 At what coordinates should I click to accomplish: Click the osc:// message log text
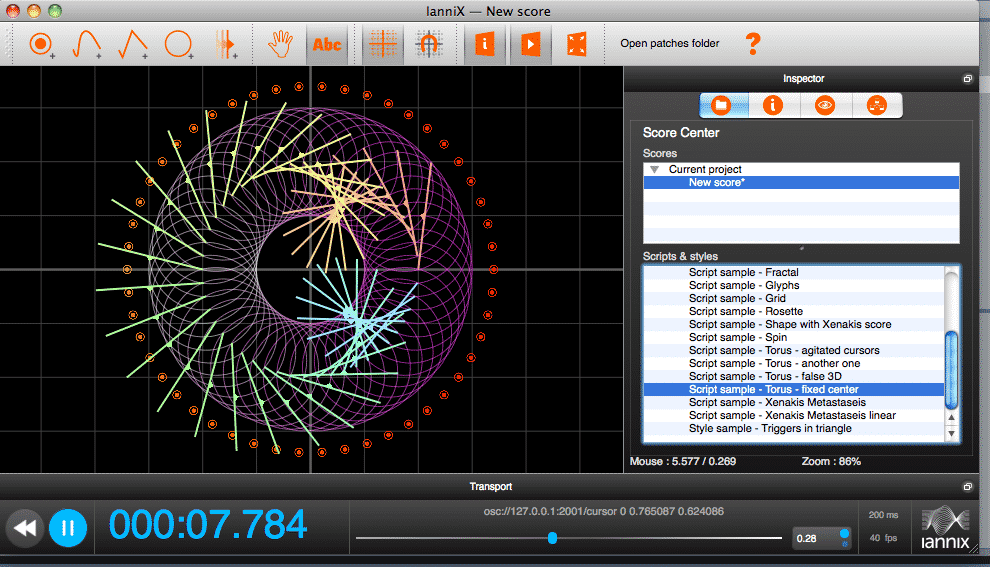coord(604,511)
